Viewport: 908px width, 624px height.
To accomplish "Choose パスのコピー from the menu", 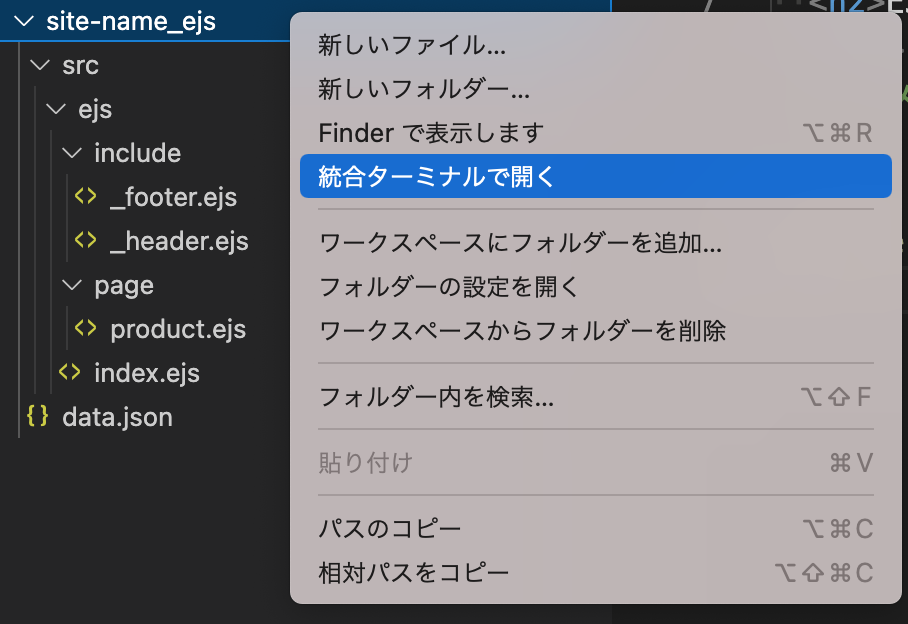I will tap(390, 529).
